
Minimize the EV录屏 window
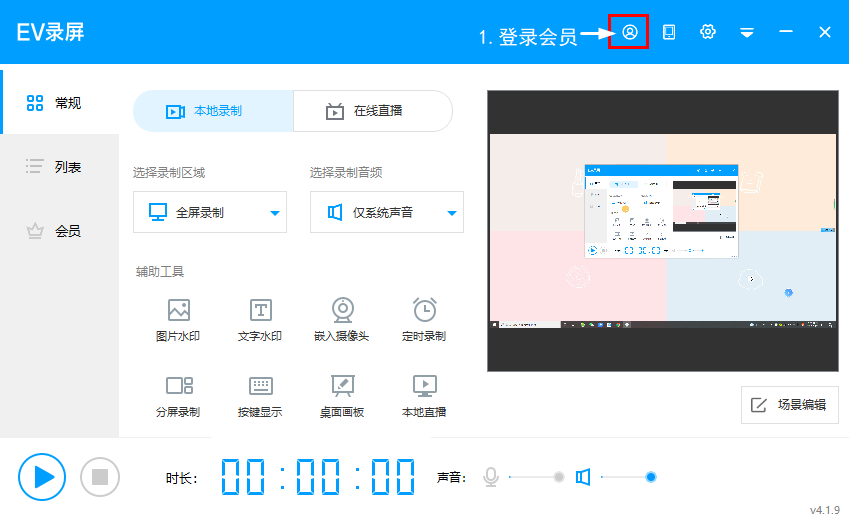786,32
